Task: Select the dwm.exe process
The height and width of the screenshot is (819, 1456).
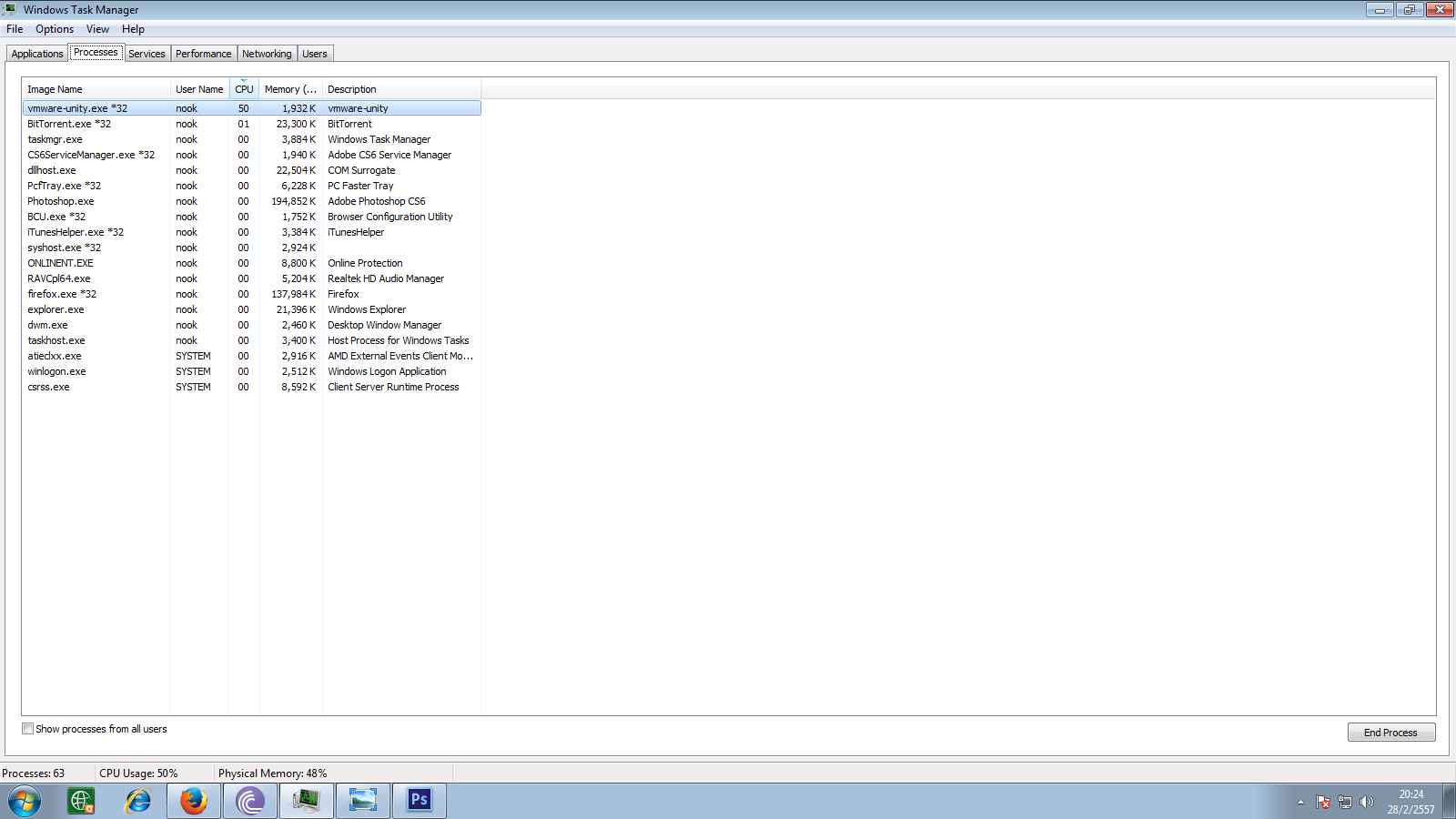Action: click(252, 325)
